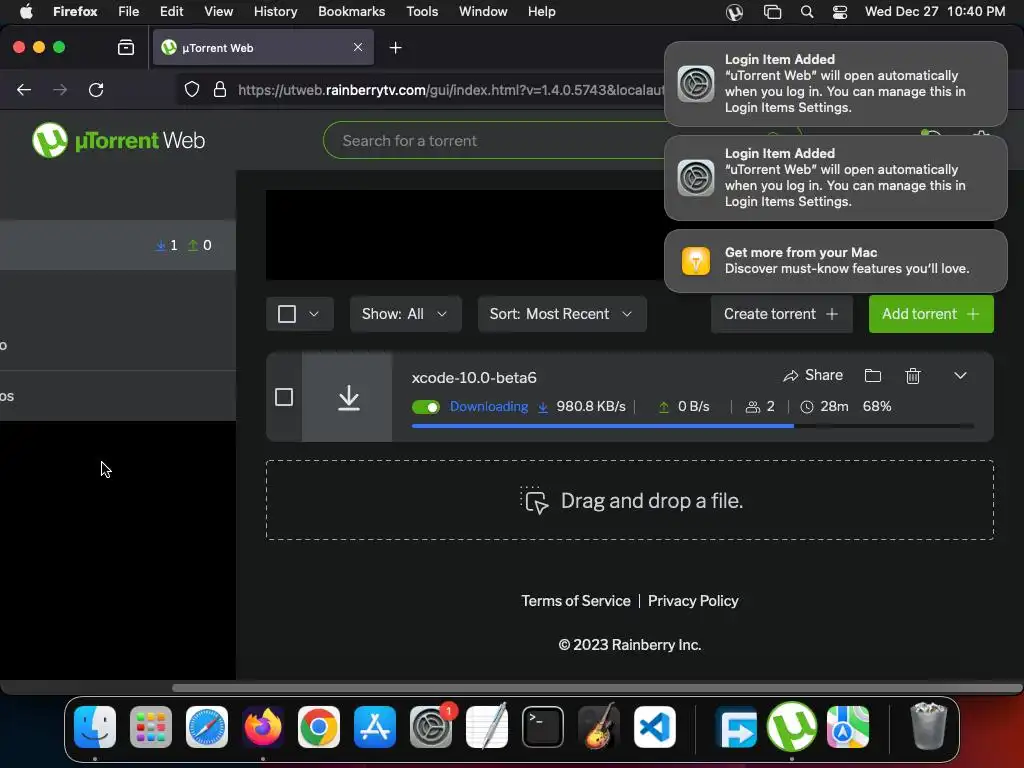Screen dimensions: 1024x768
Task: Open the Window menu
Action: [483, 11]
